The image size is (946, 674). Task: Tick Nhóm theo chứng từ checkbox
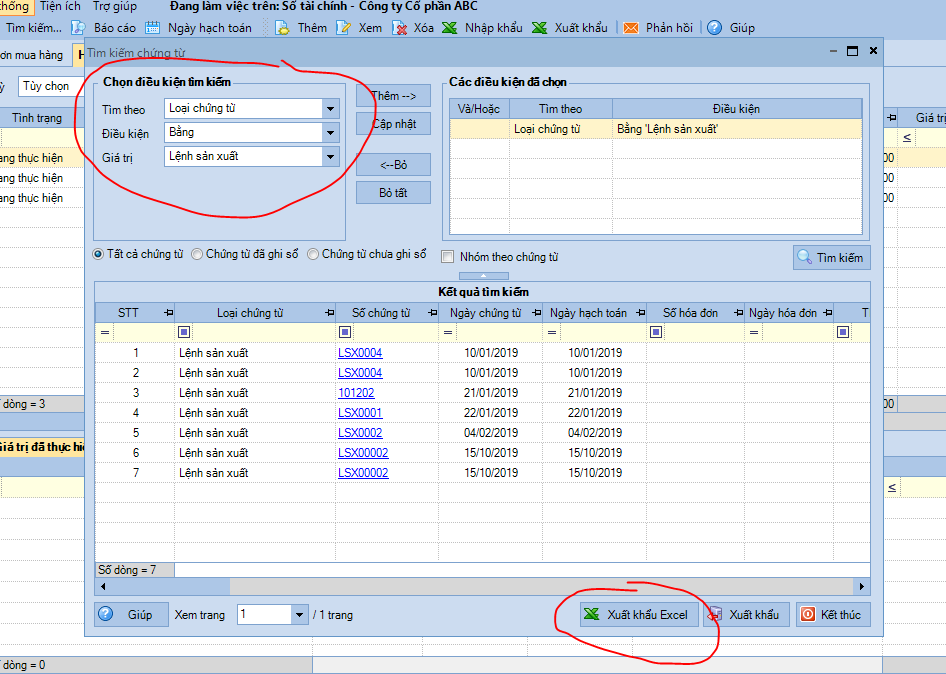[448, 257]
